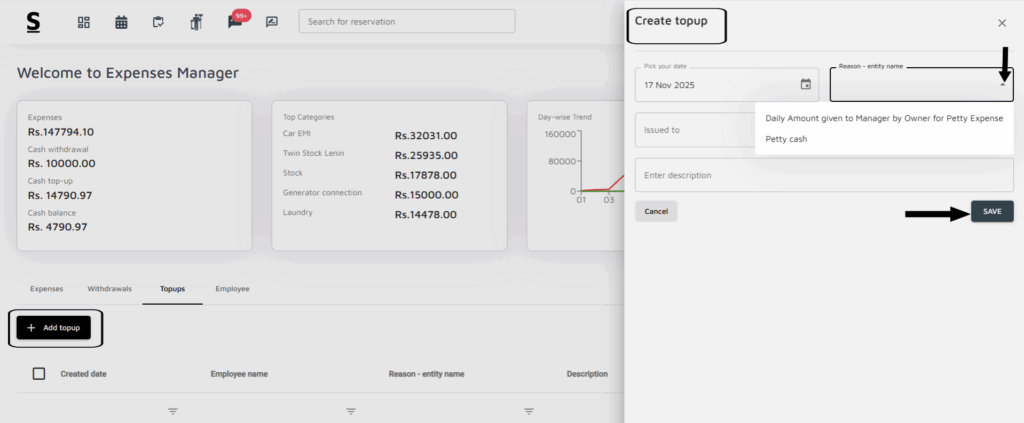The width and height of the screenshot is (1024, 423).
Task: Open the luggage/bellhop icon
Action: point(196,22)
